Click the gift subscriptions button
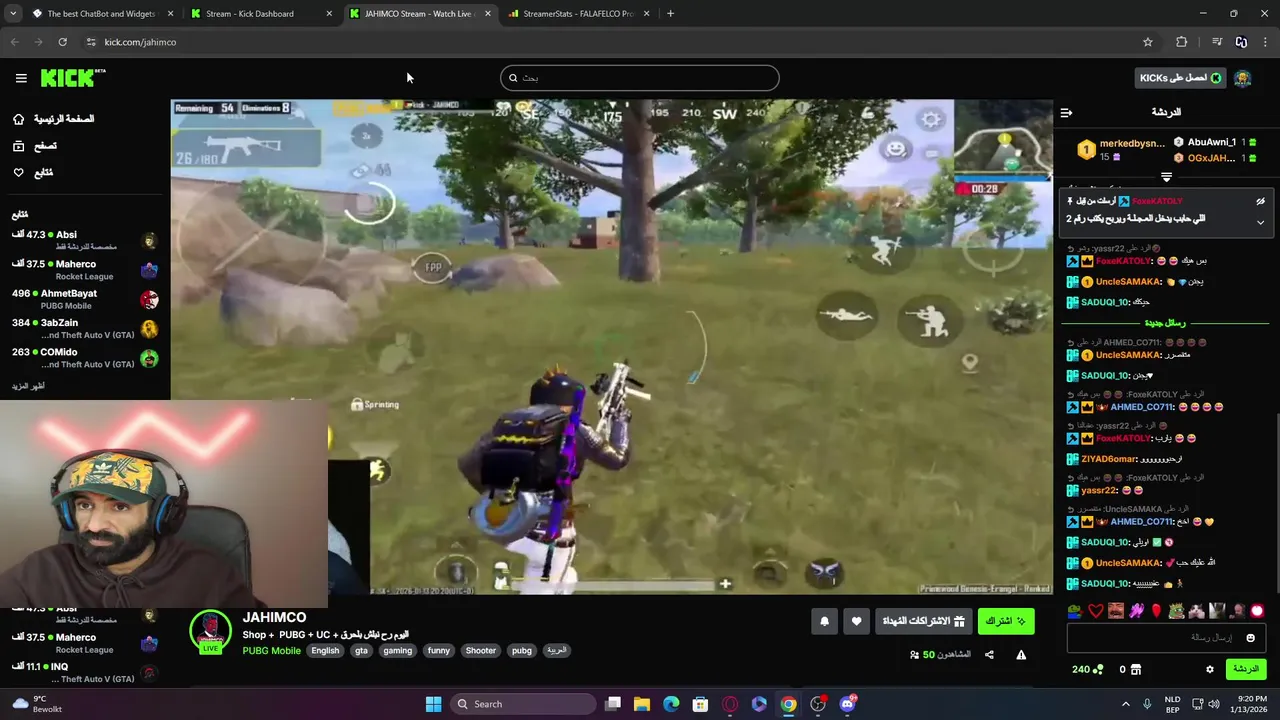 coord(923,621)
